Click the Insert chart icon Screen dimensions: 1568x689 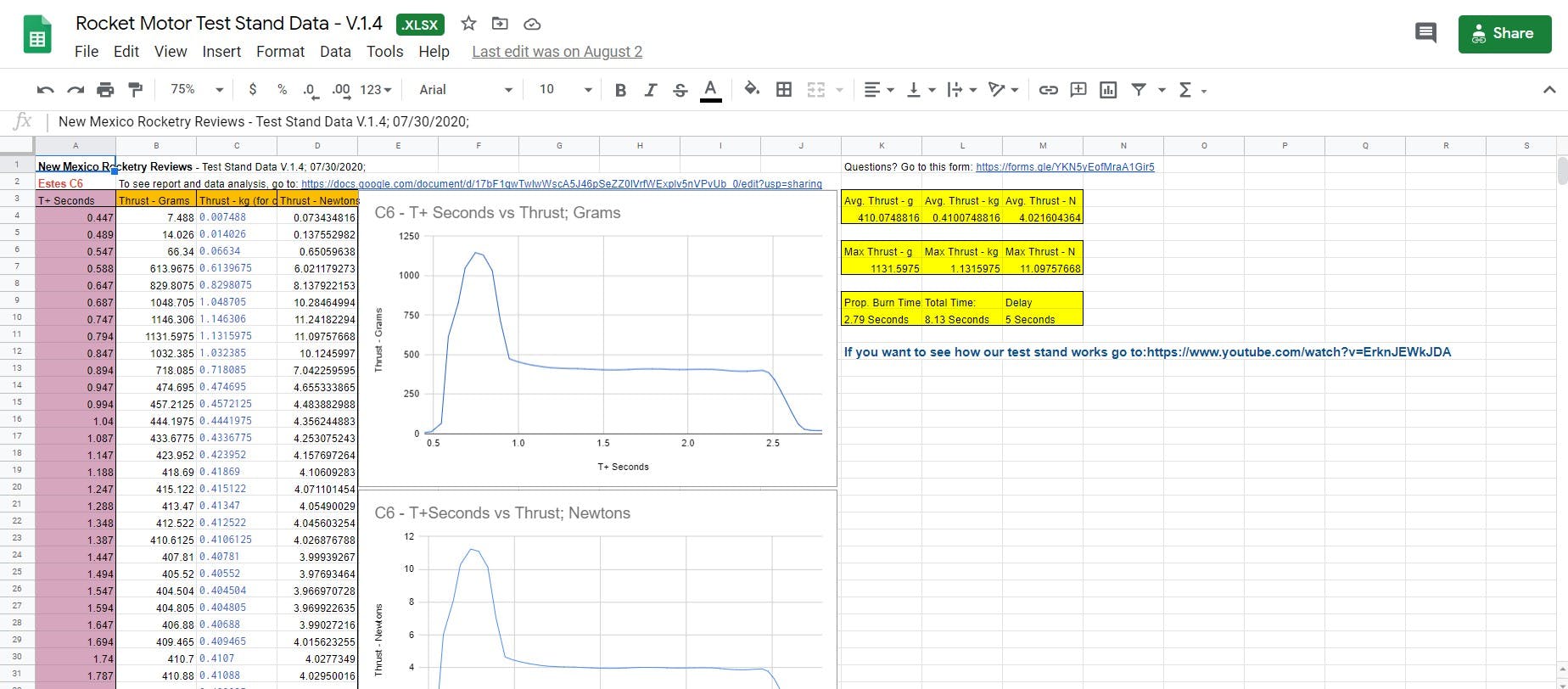(x=1108, y=90)
